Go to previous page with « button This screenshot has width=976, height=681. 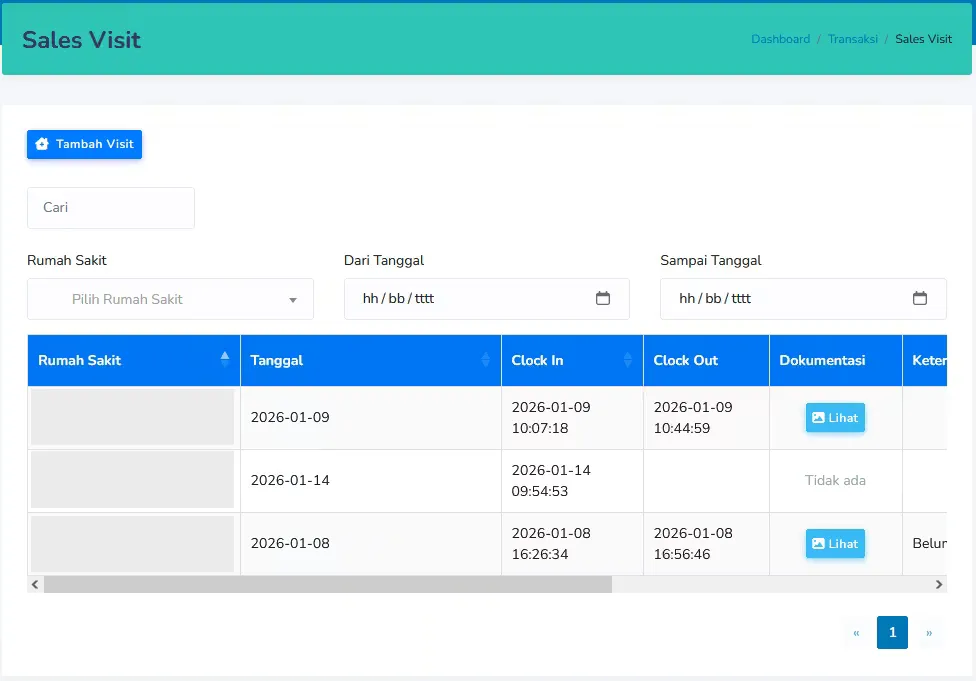[856, 632]
